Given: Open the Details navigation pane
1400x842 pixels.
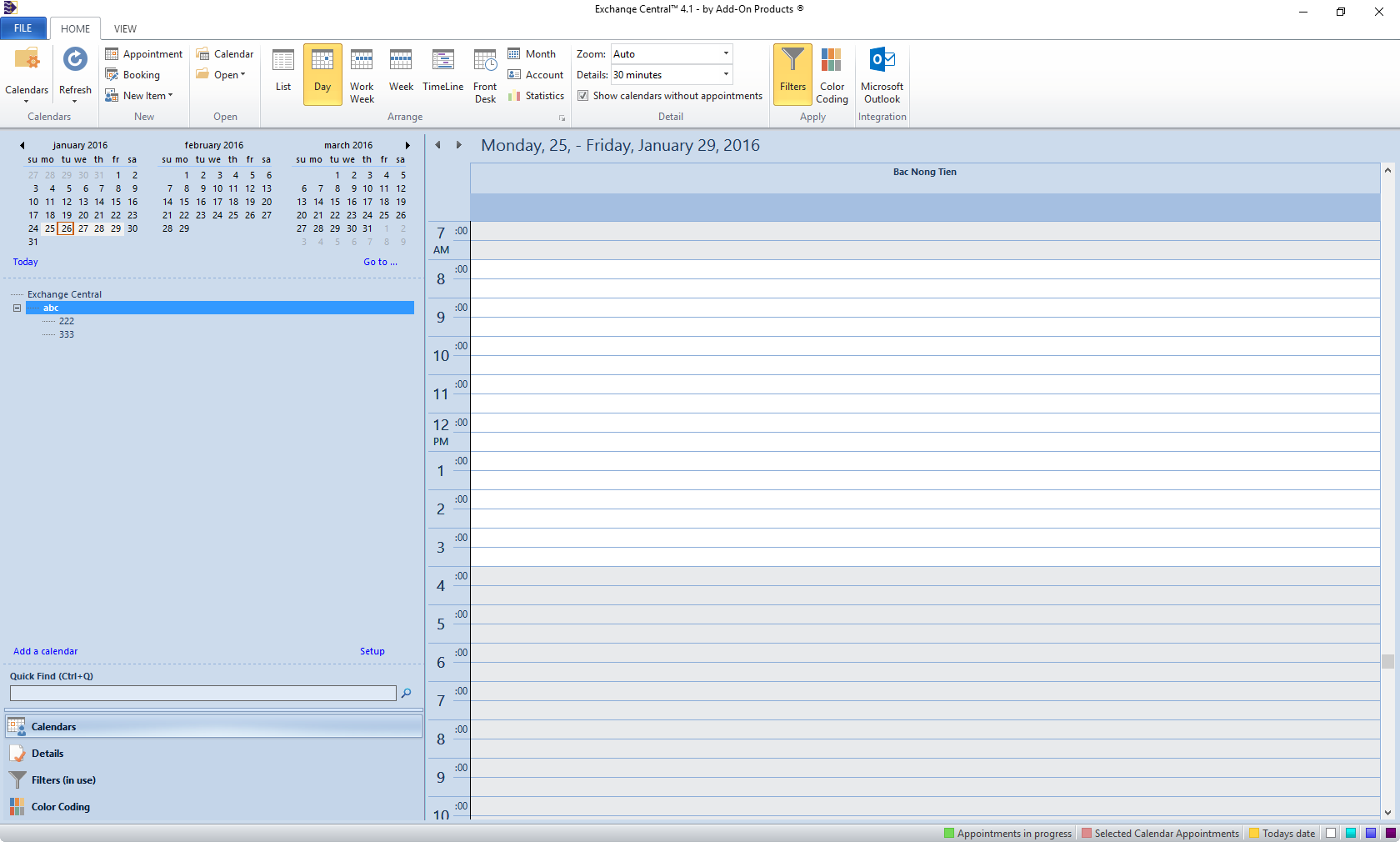Looking at the screenshot, I should pos(214,754).
